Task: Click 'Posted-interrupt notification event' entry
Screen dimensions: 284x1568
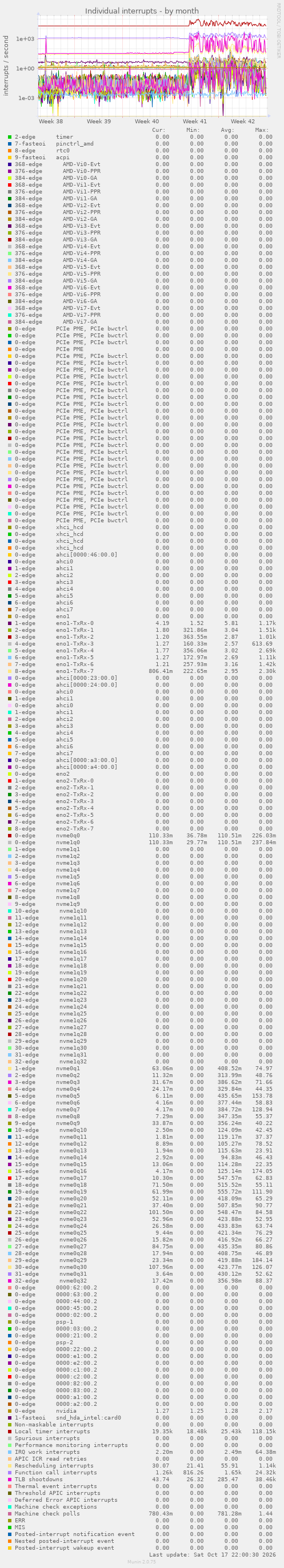Action: click(75, 1534)
